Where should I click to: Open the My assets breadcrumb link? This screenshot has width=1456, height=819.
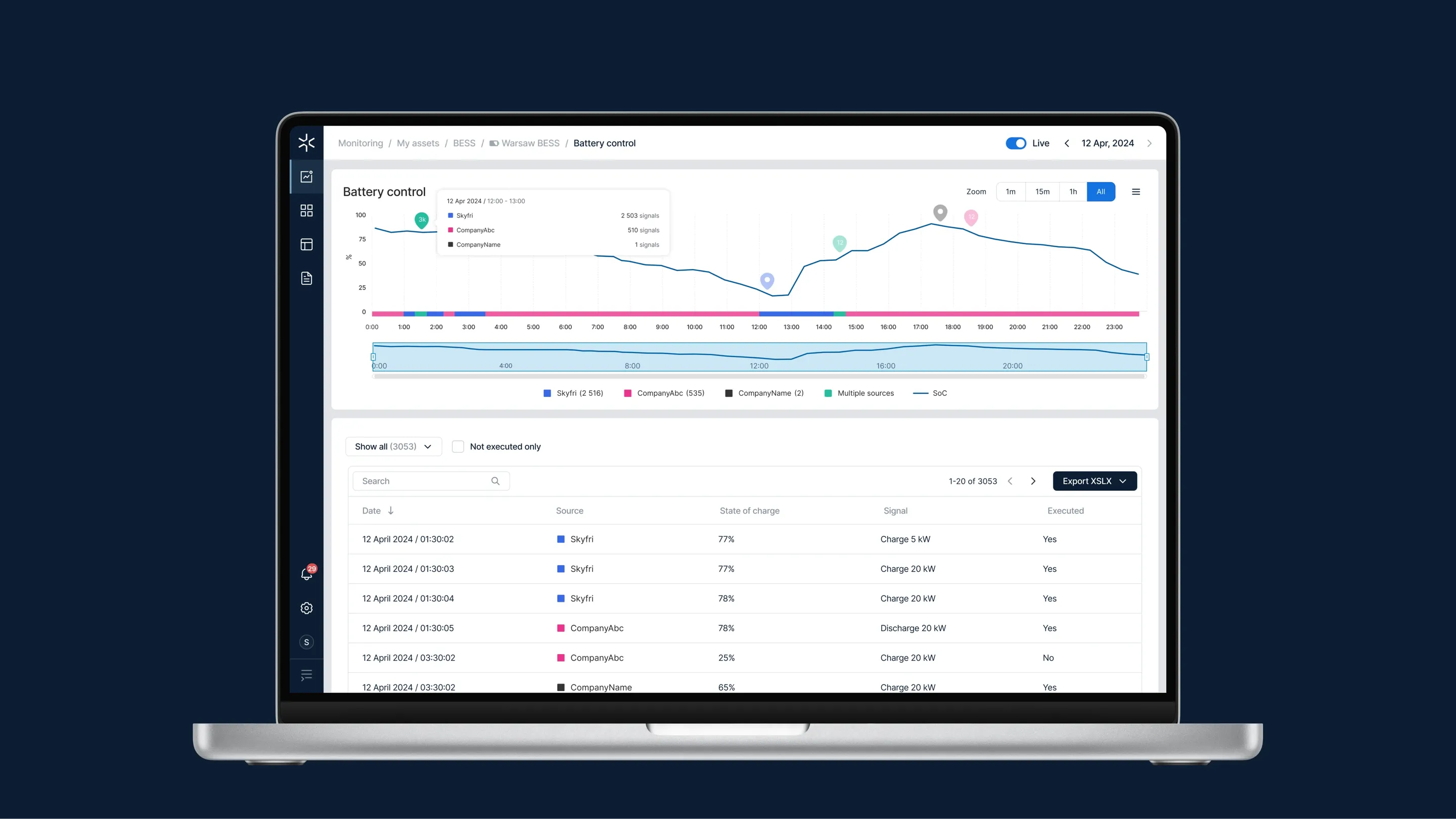(x=418, y=144)
